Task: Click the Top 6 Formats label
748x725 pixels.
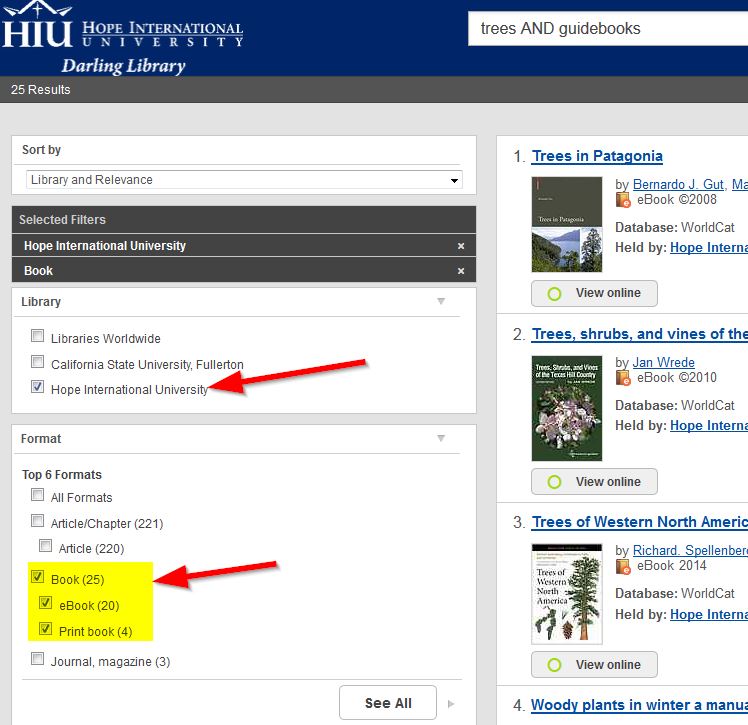Action: click(62, 475)
